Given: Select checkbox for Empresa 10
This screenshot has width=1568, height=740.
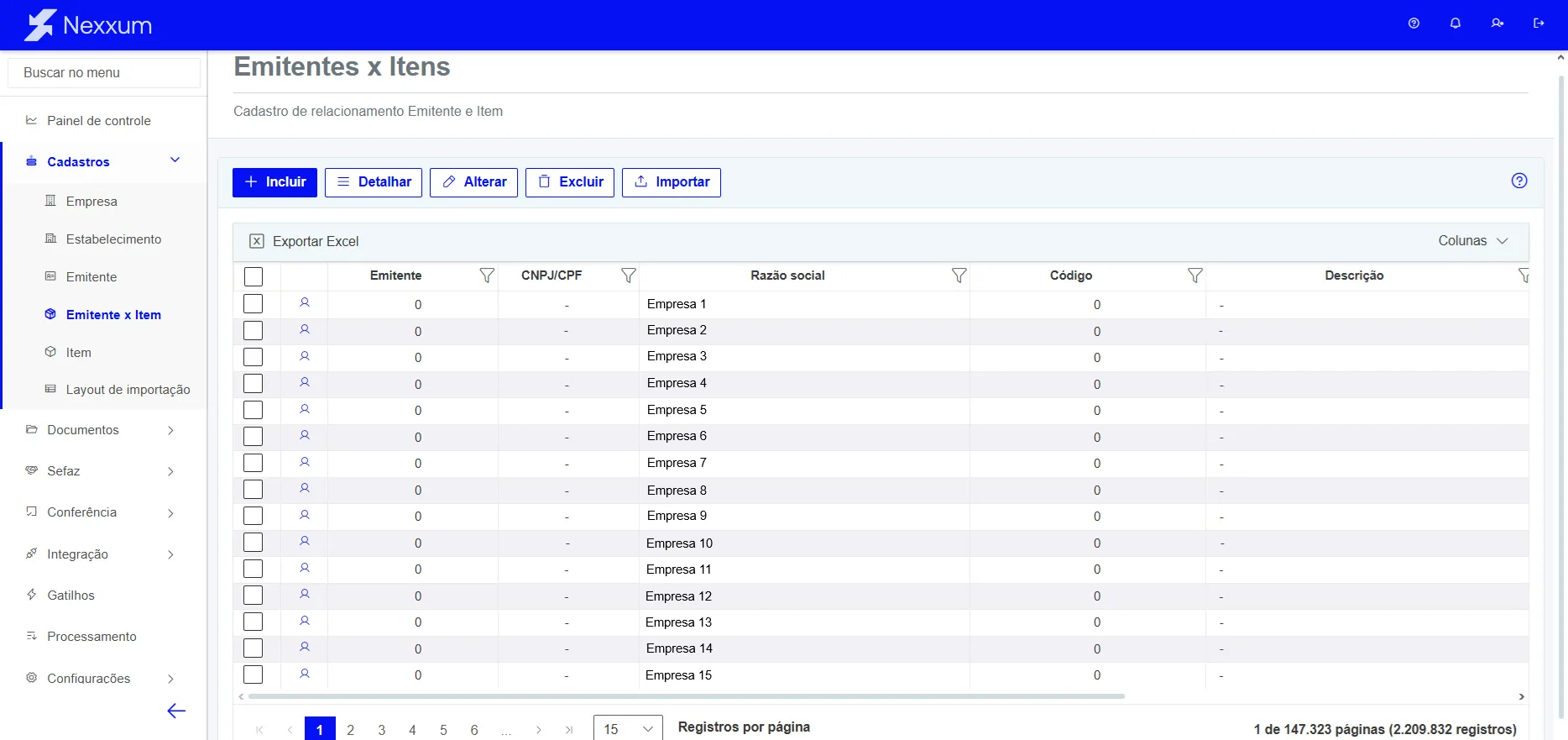Looking at the screenshot, I should point(253,543).
